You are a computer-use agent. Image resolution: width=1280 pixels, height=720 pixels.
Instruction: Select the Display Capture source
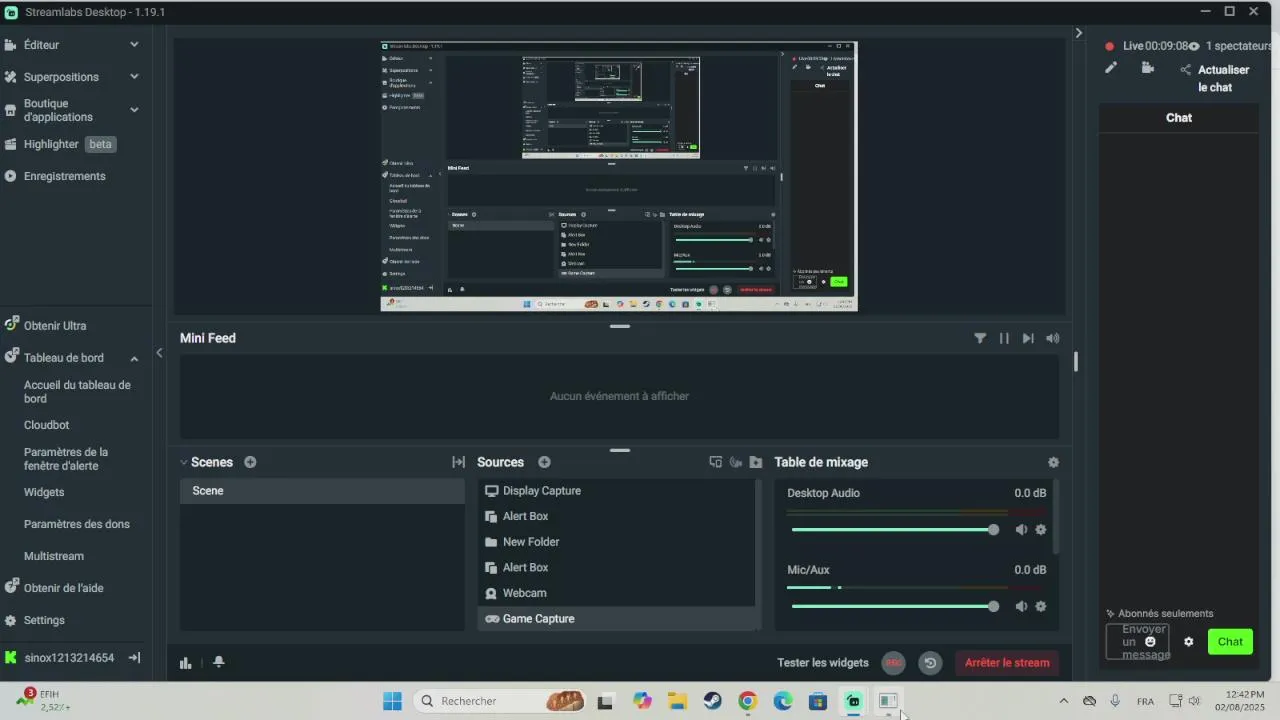point(616,491)
